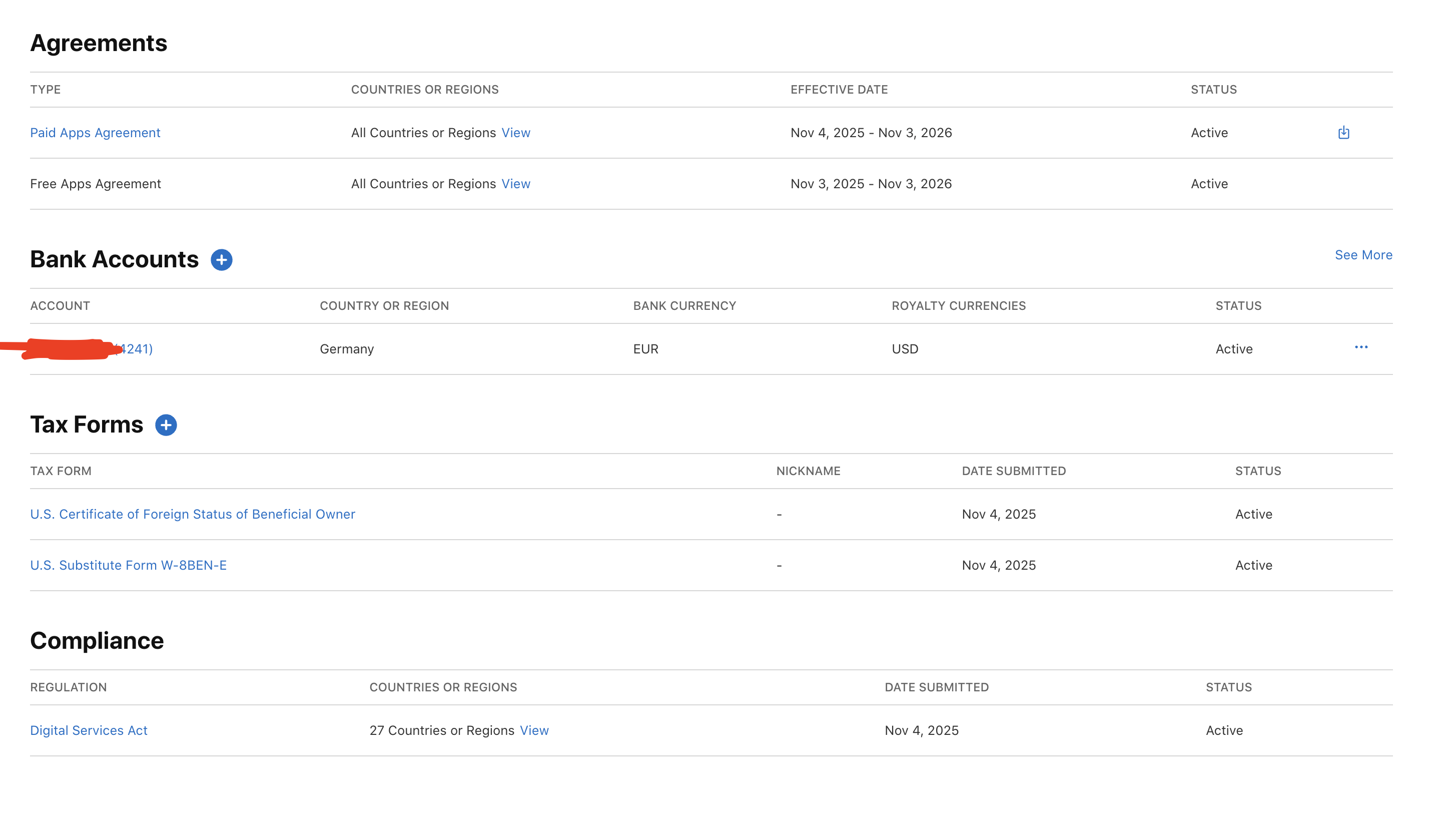This screenshot has width=1456, height=822.
Task: View countries for Free Apps Agreement
Action: coord(515,184)
